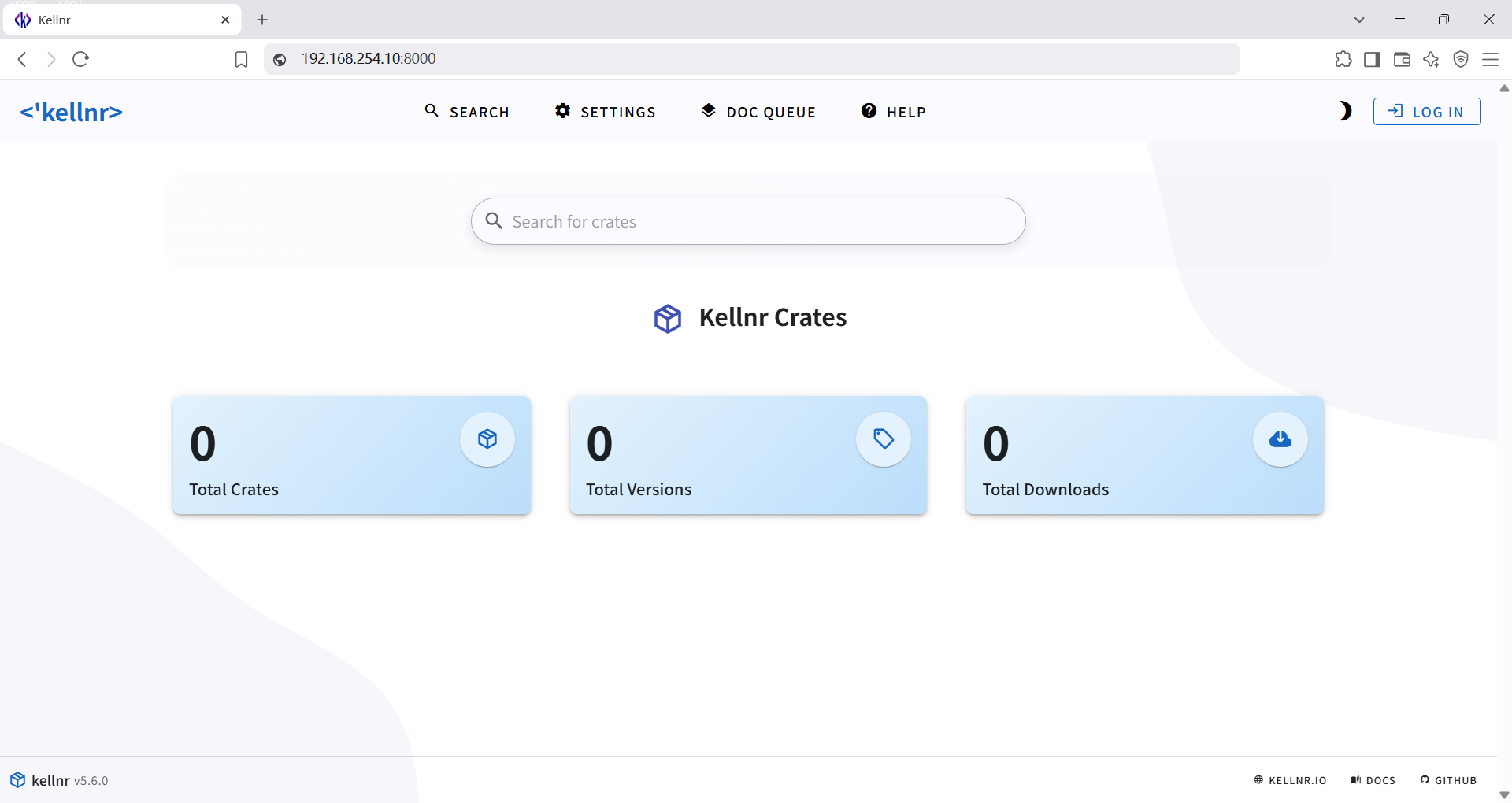Click the Total Versions tag icon

tap(884, 439)
